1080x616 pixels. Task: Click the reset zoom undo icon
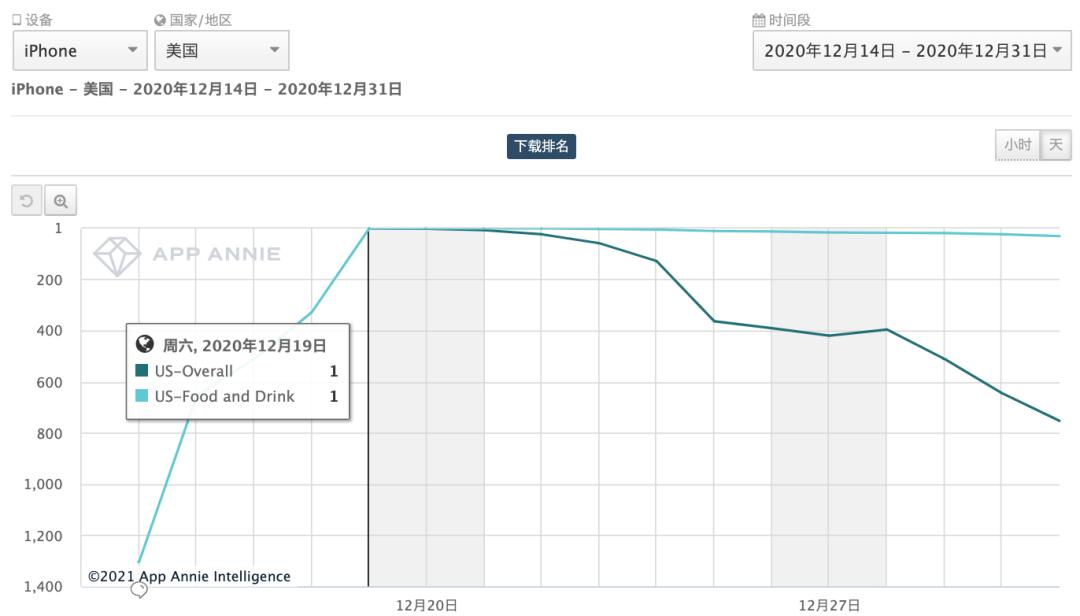coord(26,201)
